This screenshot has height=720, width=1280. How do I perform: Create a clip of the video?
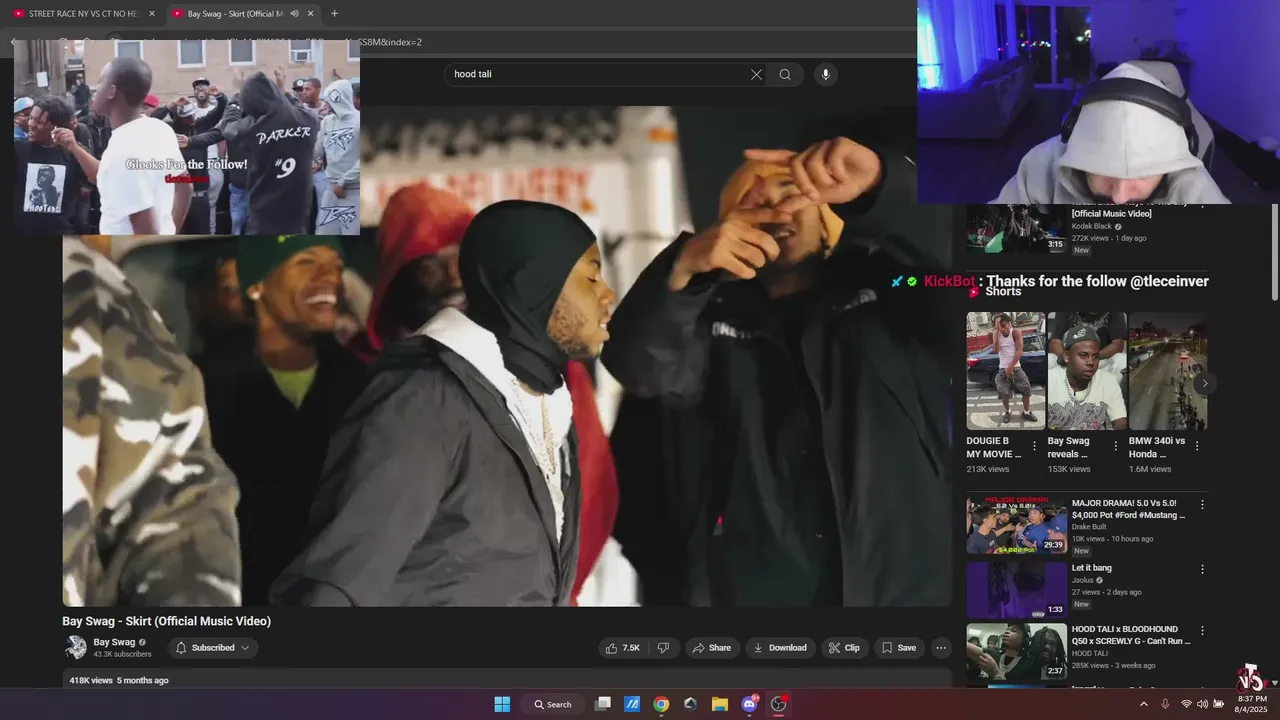tap(844, 648)
